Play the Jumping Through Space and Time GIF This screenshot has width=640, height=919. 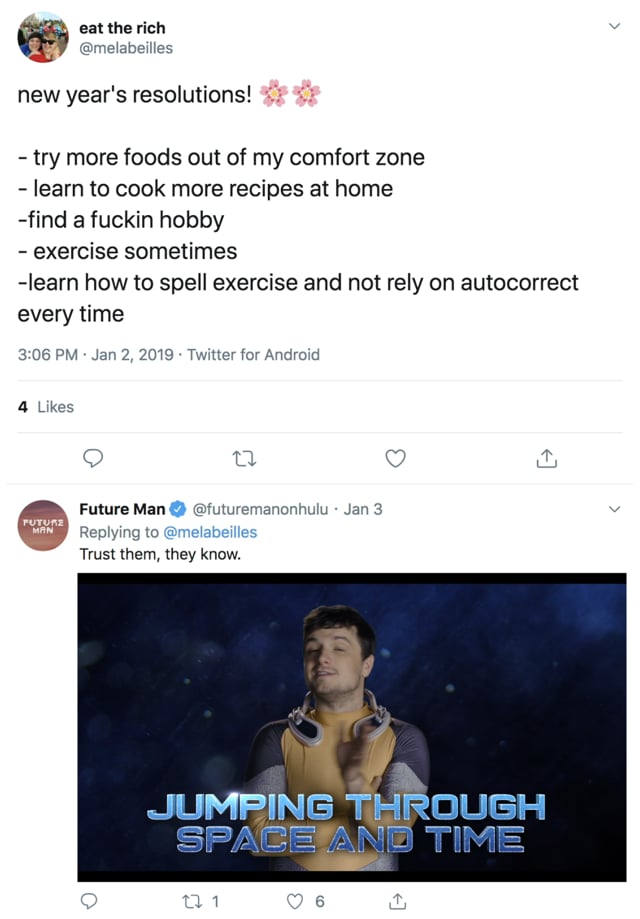click(352, 726)
